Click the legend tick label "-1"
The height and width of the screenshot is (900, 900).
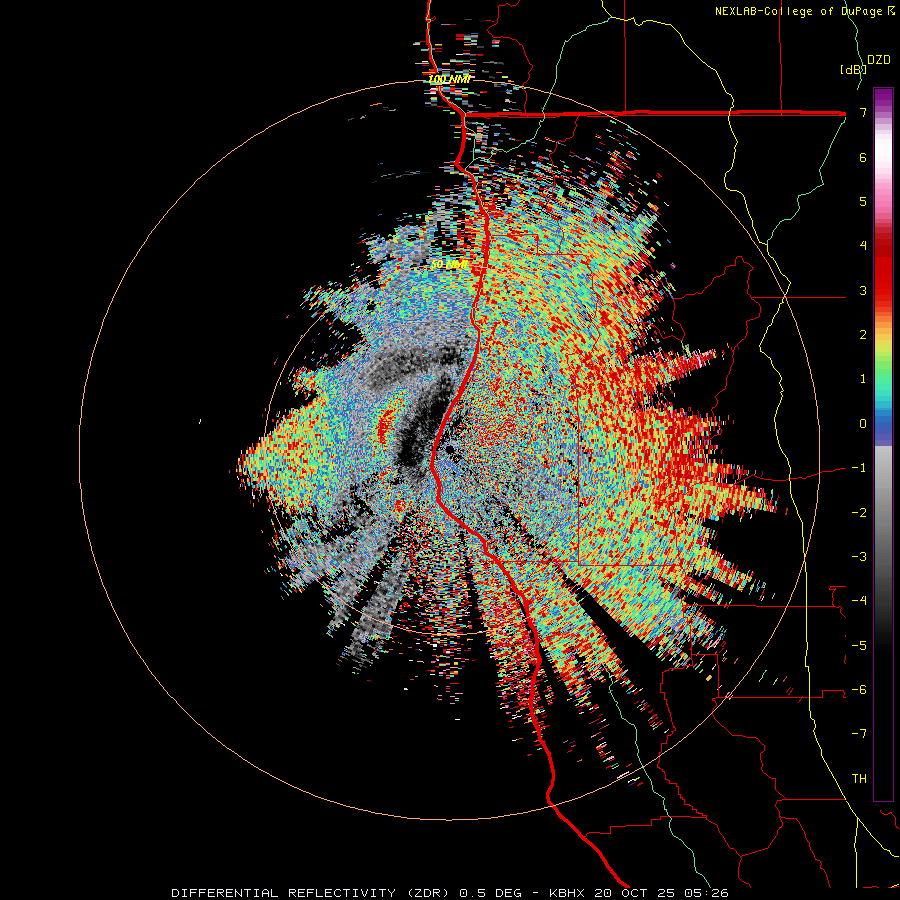[859, 468]
